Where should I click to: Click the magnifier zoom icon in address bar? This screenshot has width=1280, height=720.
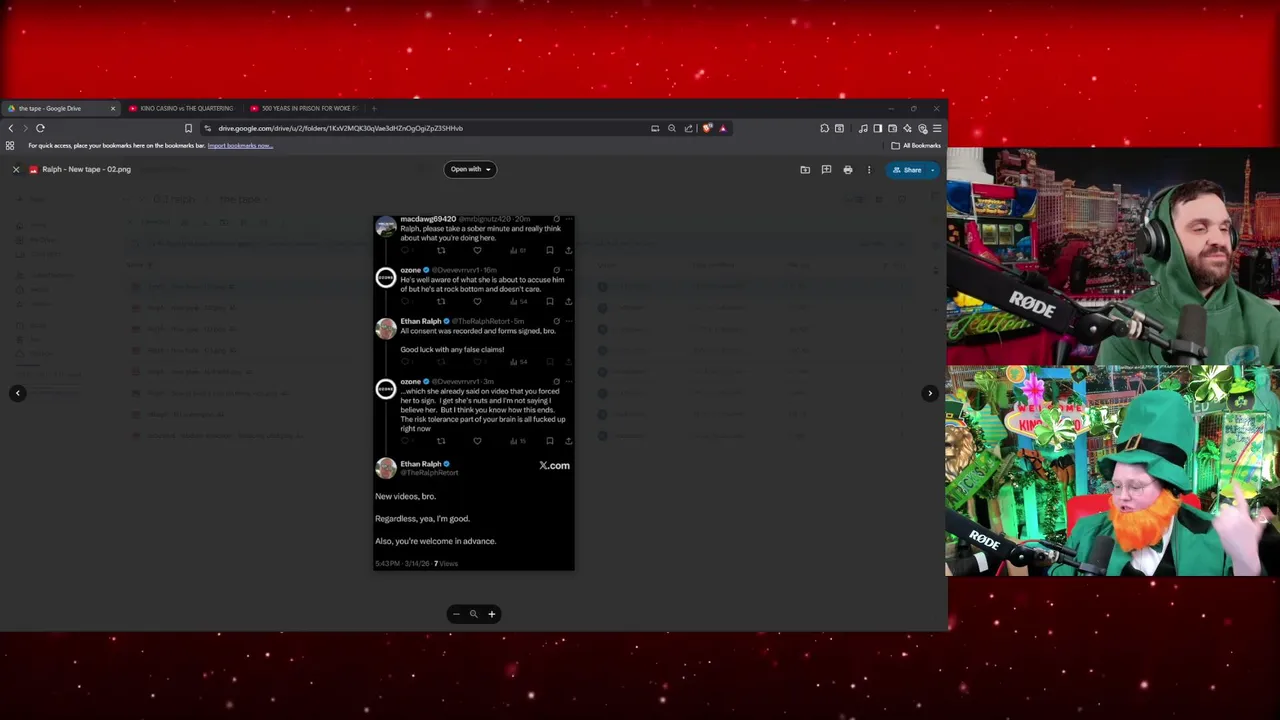(x=672, y=128)
